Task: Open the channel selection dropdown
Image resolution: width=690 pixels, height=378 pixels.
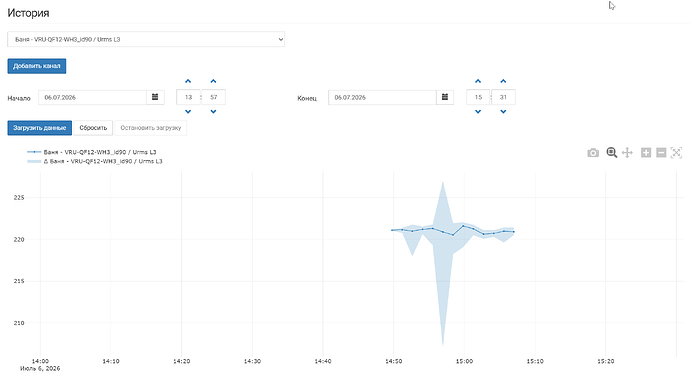Action: pos(146,39)
